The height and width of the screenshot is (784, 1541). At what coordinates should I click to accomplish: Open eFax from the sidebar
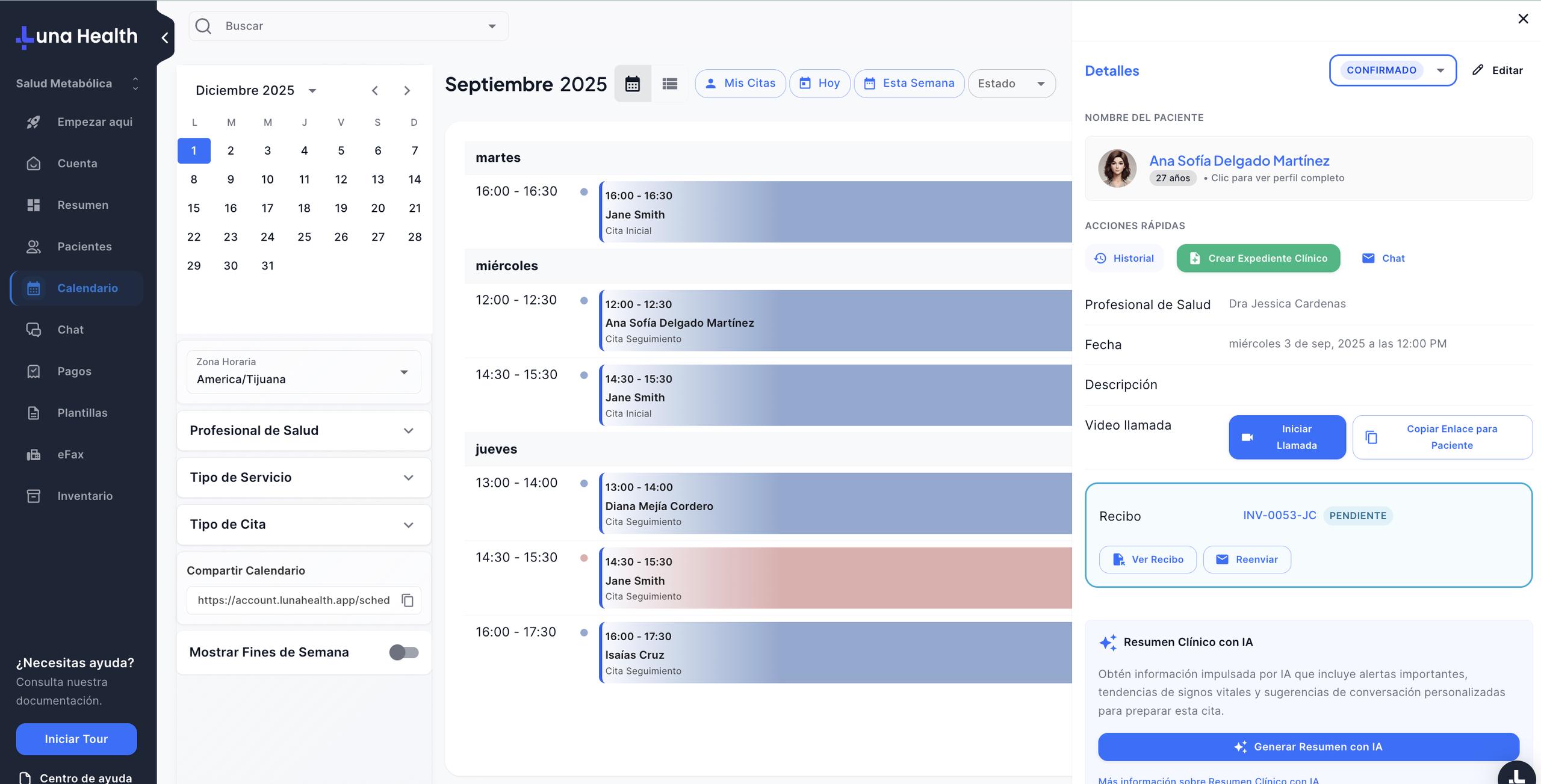coord(70,454)
